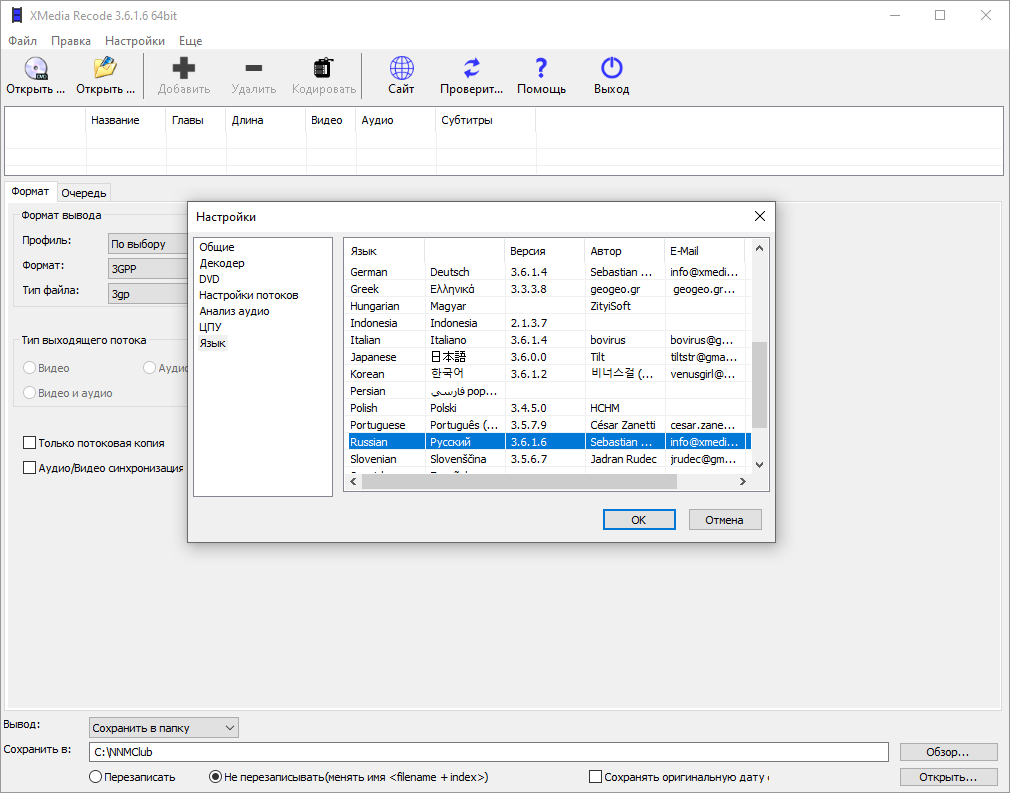Select Язык in settings list
Viewport: 1010px width, 793px height.
213,343
